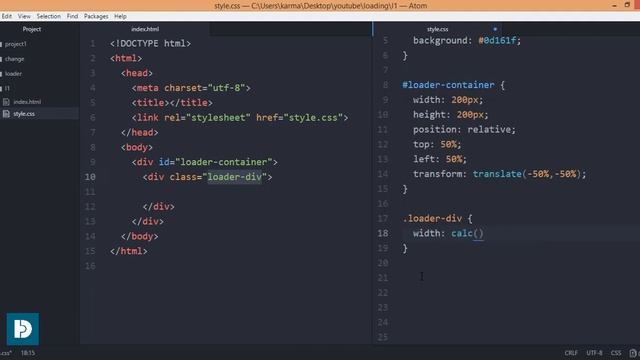
Task: Click the '<head>' opening tag
Action: point(137,73)
